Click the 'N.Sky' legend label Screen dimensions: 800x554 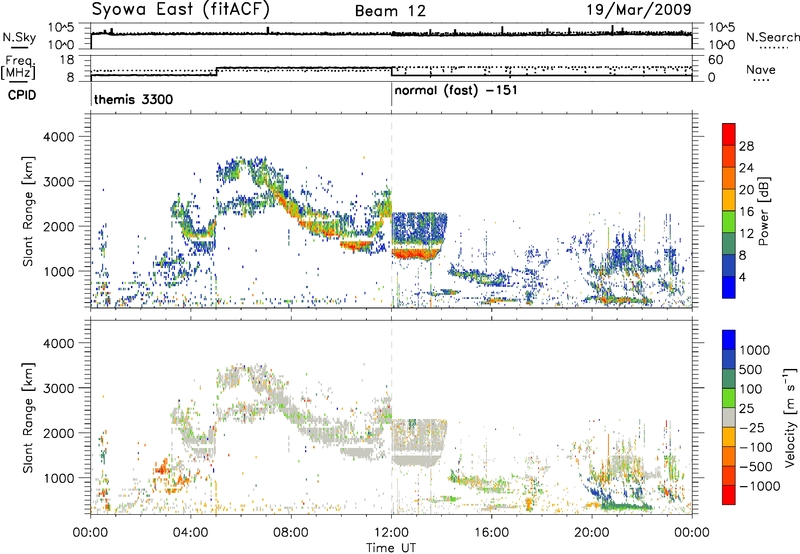click(x=19, y=37)
